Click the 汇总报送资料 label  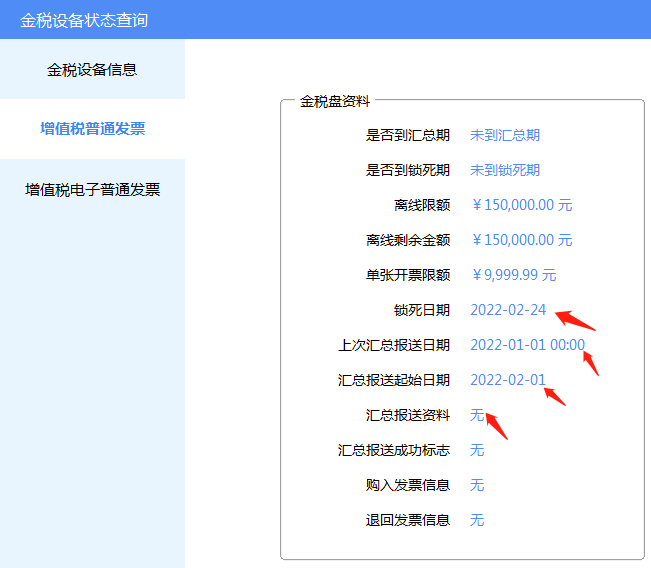(408, 415)
